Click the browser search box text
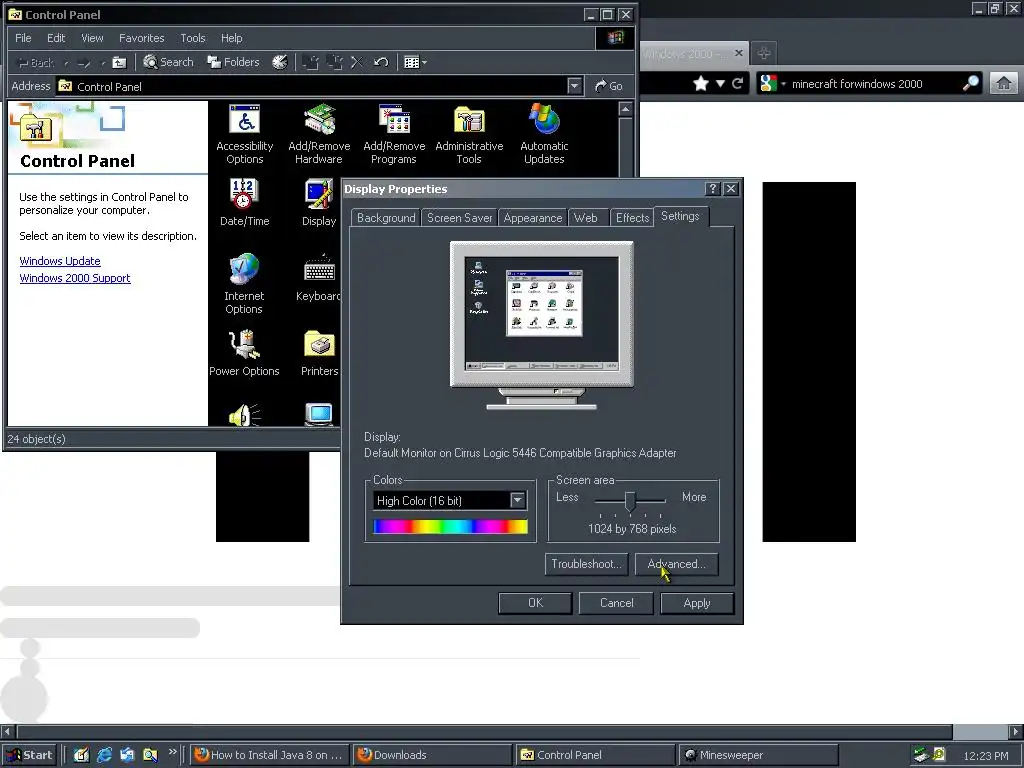 (x=857, y=84)
